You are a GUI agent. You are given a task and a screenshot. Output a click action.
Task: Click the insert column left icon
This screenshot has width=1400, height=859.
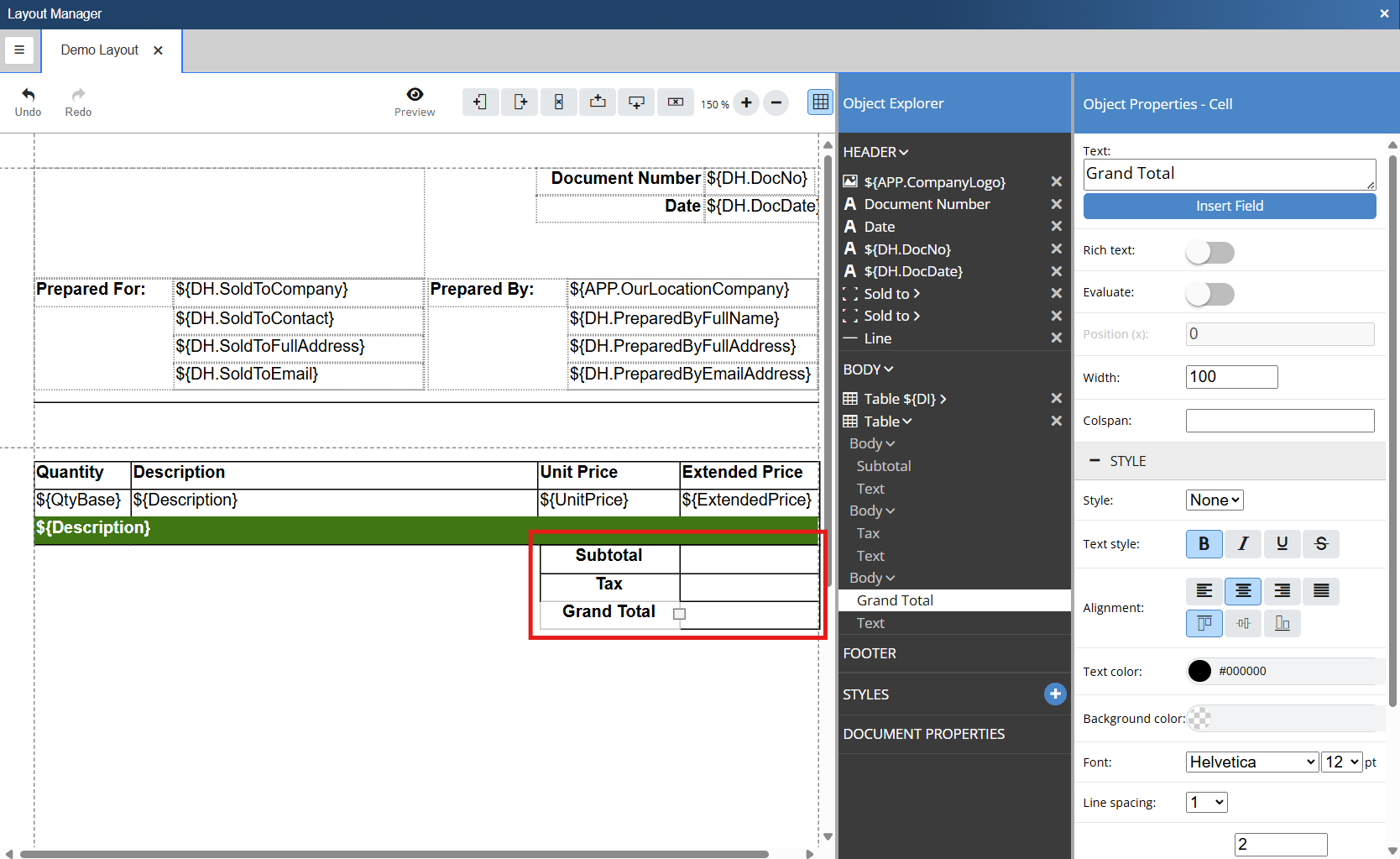(480, 102)
